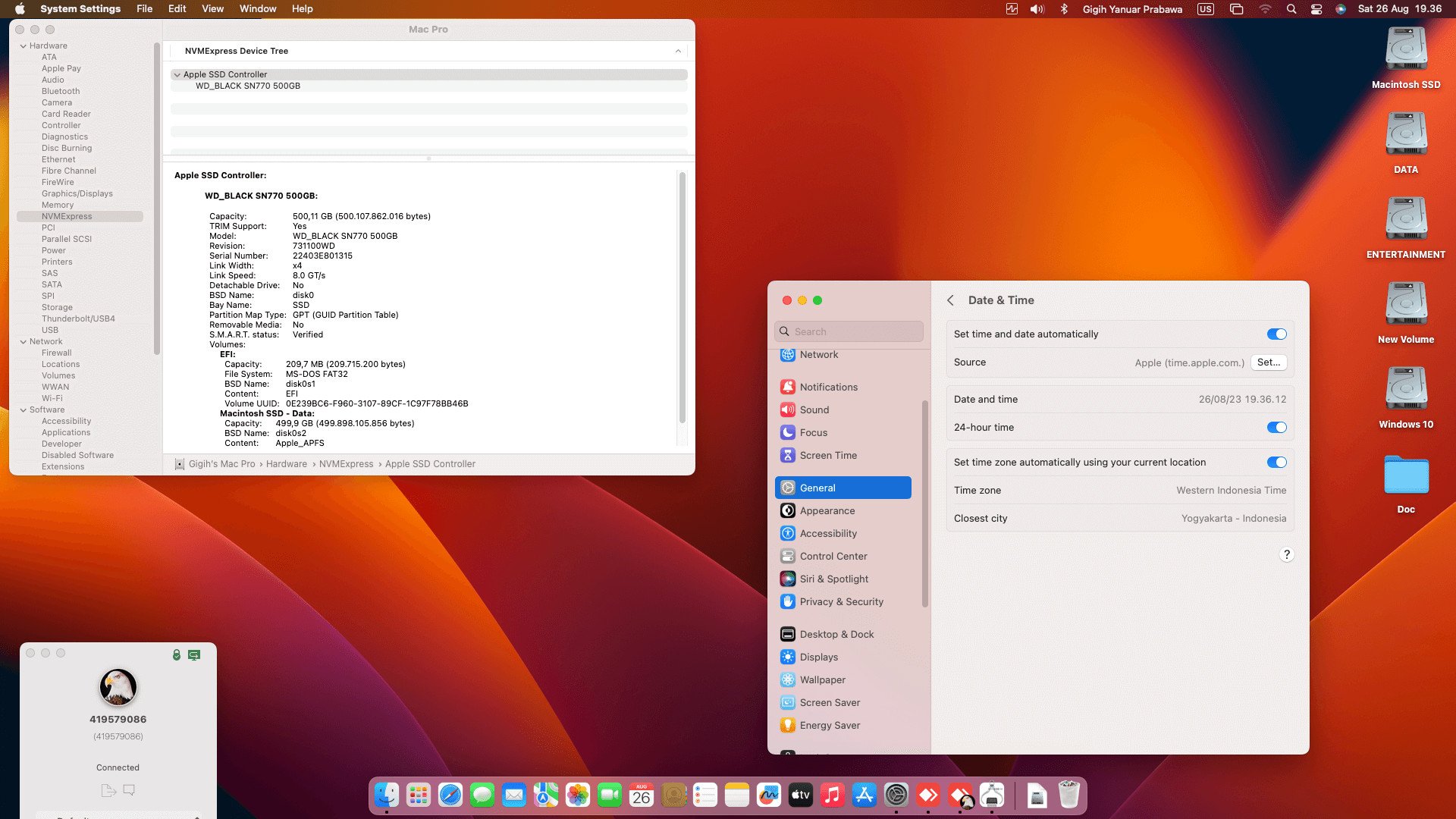Click file transfer icon in AnyDesk panel

[x=108, y=790]
